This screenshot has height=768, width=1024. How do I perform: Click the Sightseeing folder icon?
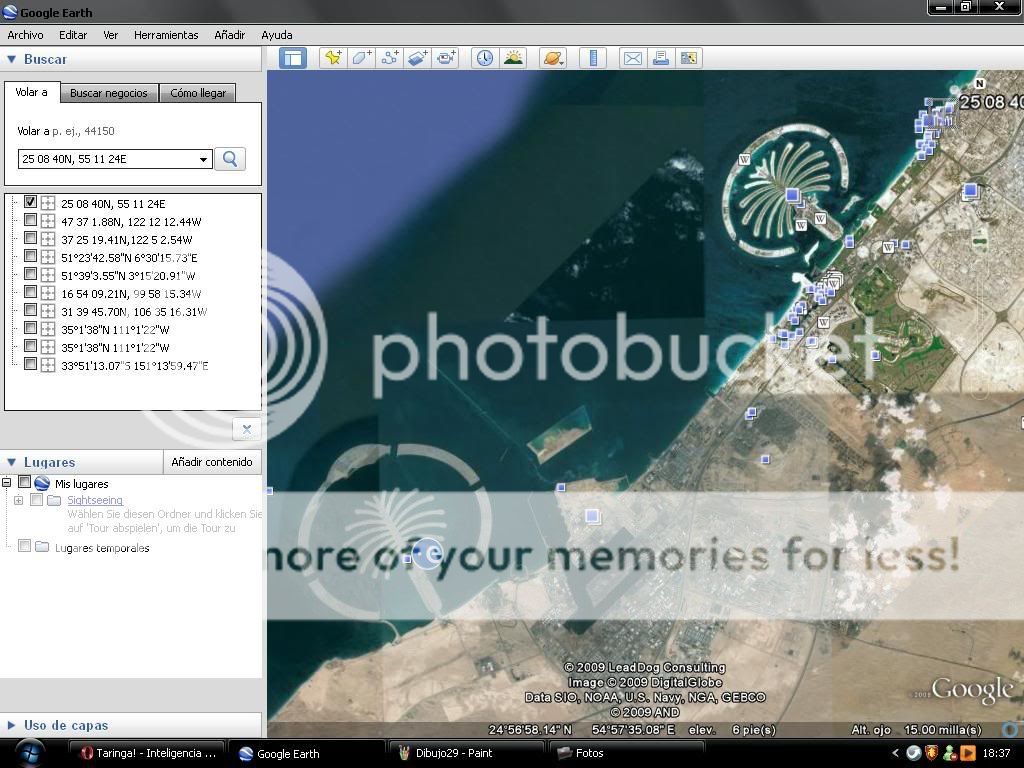point(54,500)
